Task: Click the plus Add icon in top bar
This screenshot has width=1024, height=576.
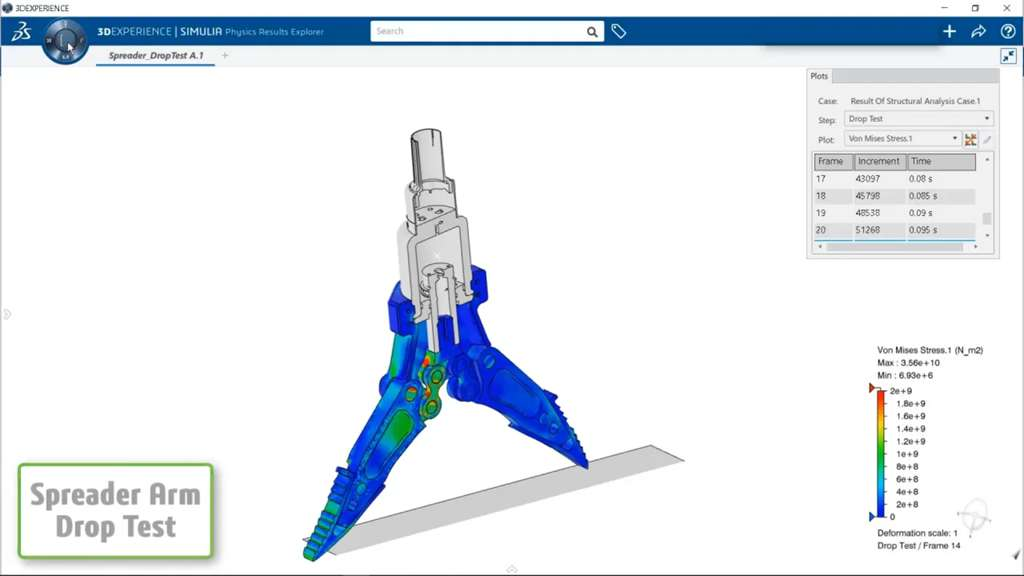Action: [x=949, y=32]
